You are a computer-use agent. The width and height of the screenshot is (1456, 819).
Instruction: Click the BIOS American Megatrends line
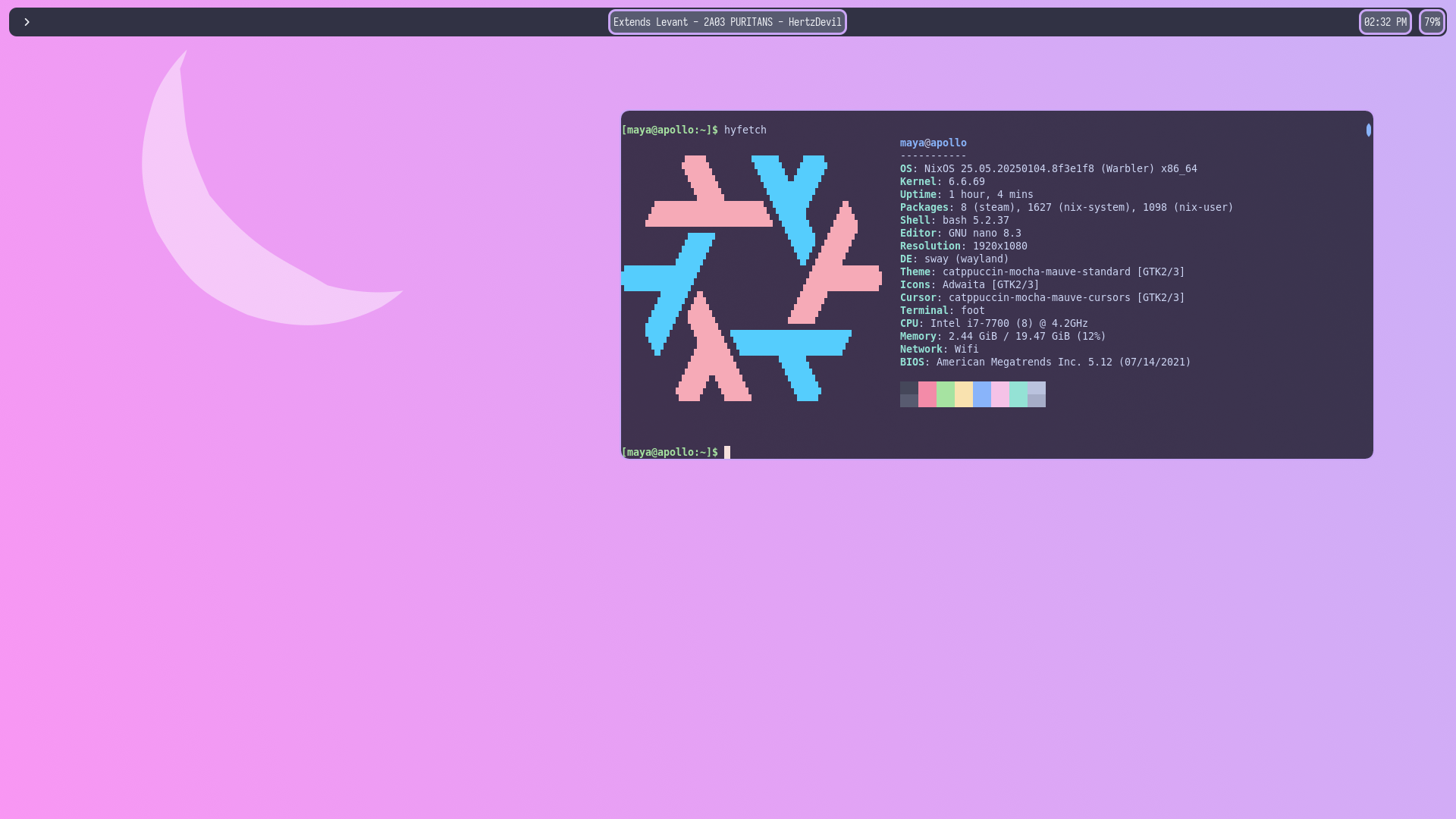pos(1045,362)
